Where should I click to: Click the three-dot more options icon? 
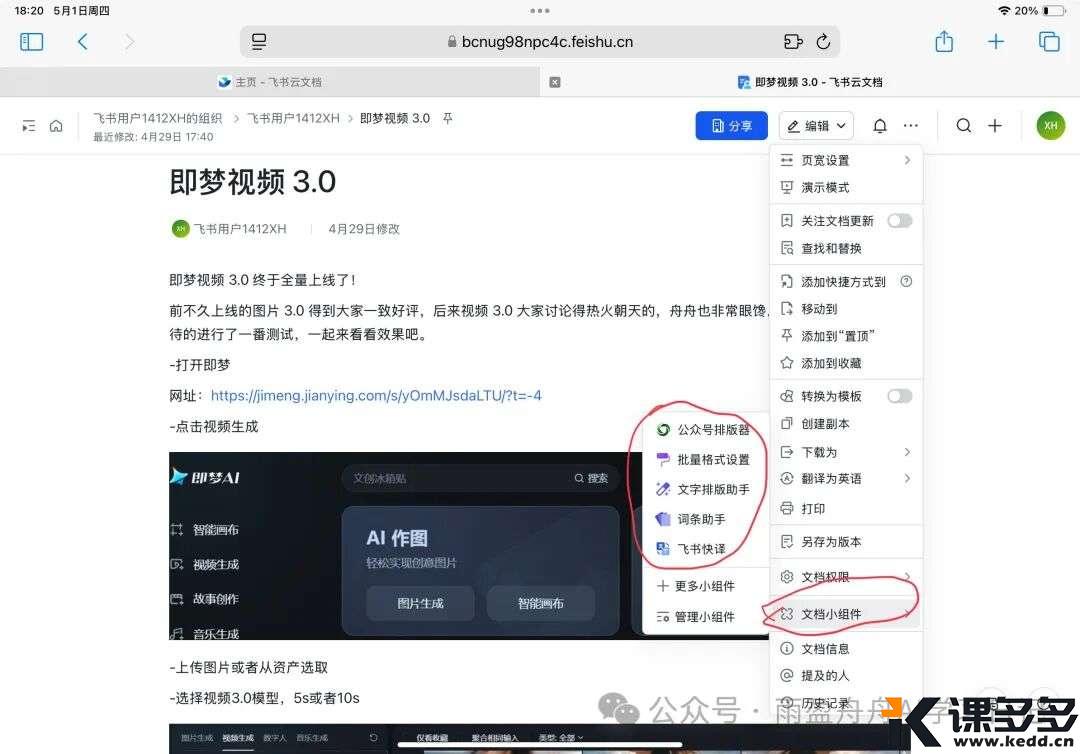(x=910, y=126)
